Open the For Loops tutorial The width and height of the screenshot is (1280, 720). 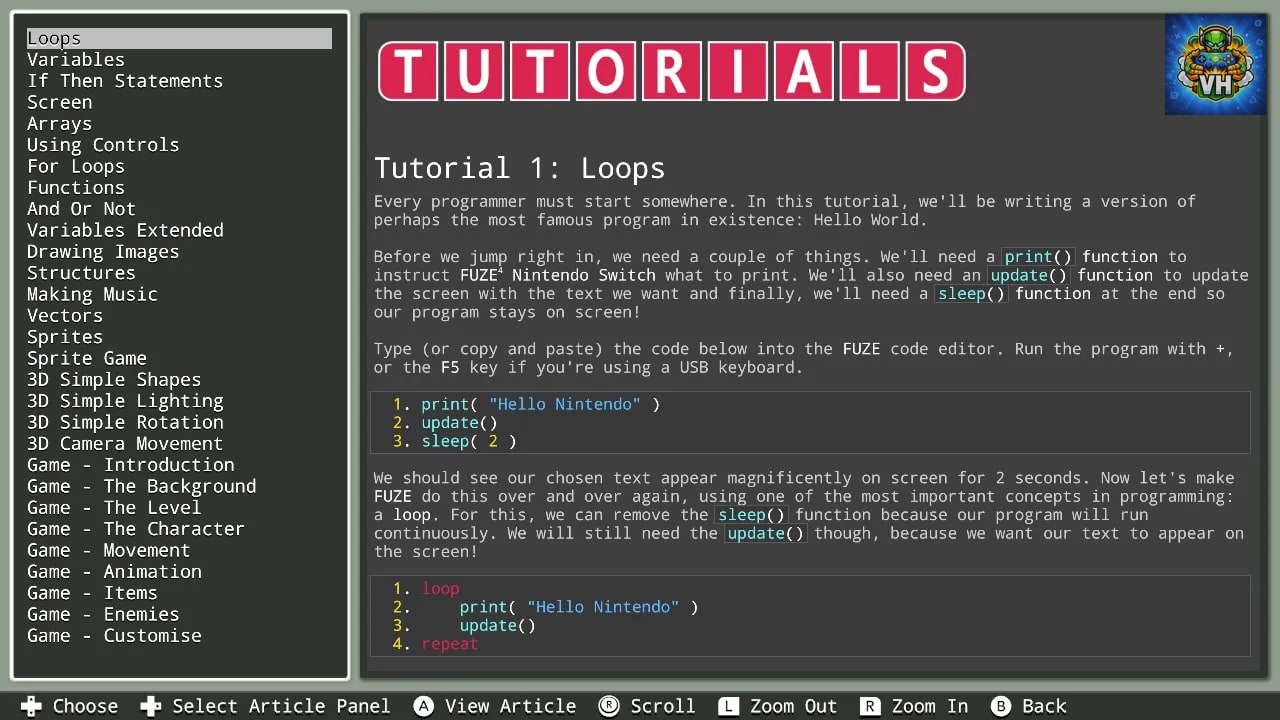pos(76,166)
